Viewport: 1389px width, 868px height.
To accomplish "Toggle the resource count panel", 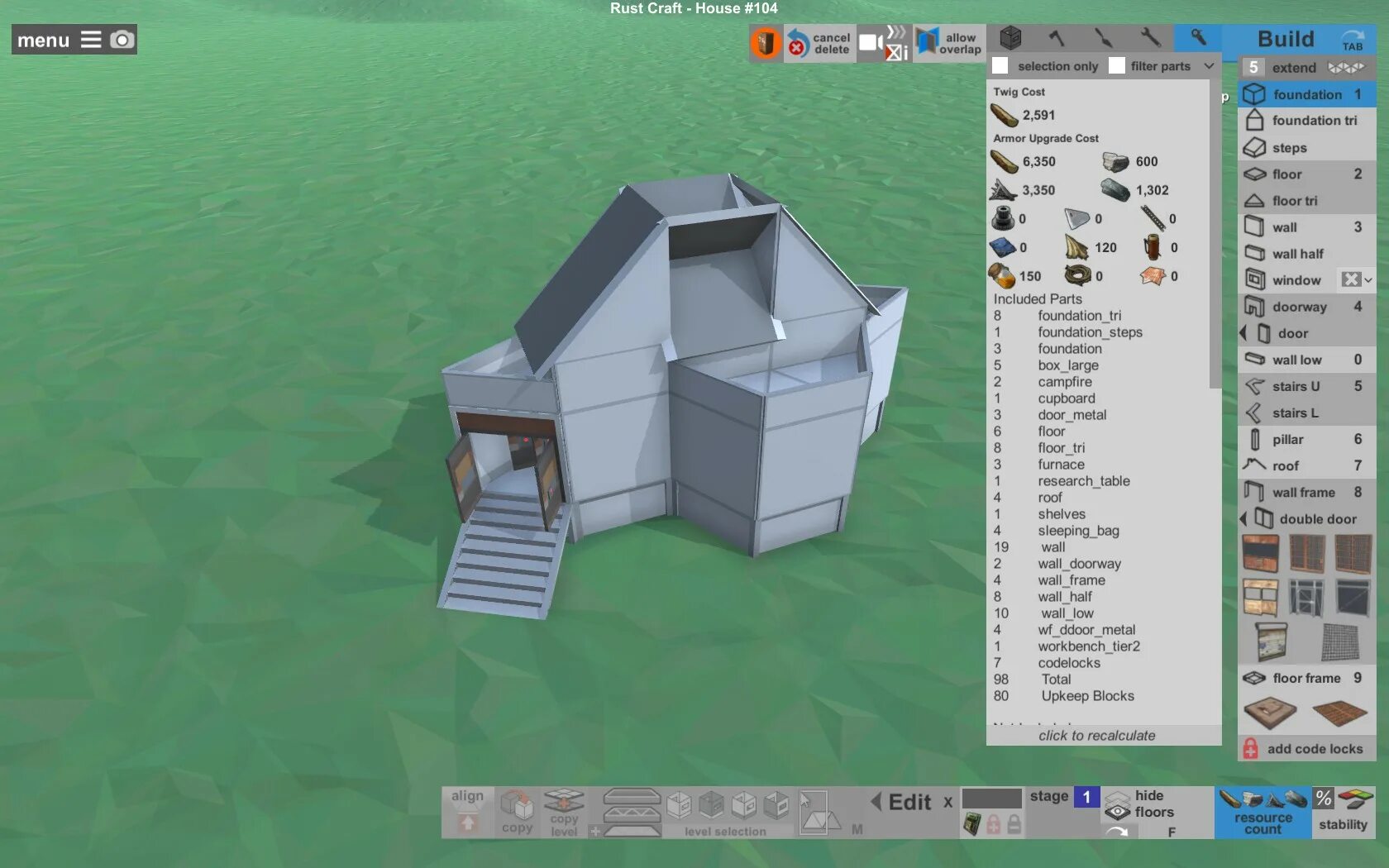I will click(x=1263, y=812).
